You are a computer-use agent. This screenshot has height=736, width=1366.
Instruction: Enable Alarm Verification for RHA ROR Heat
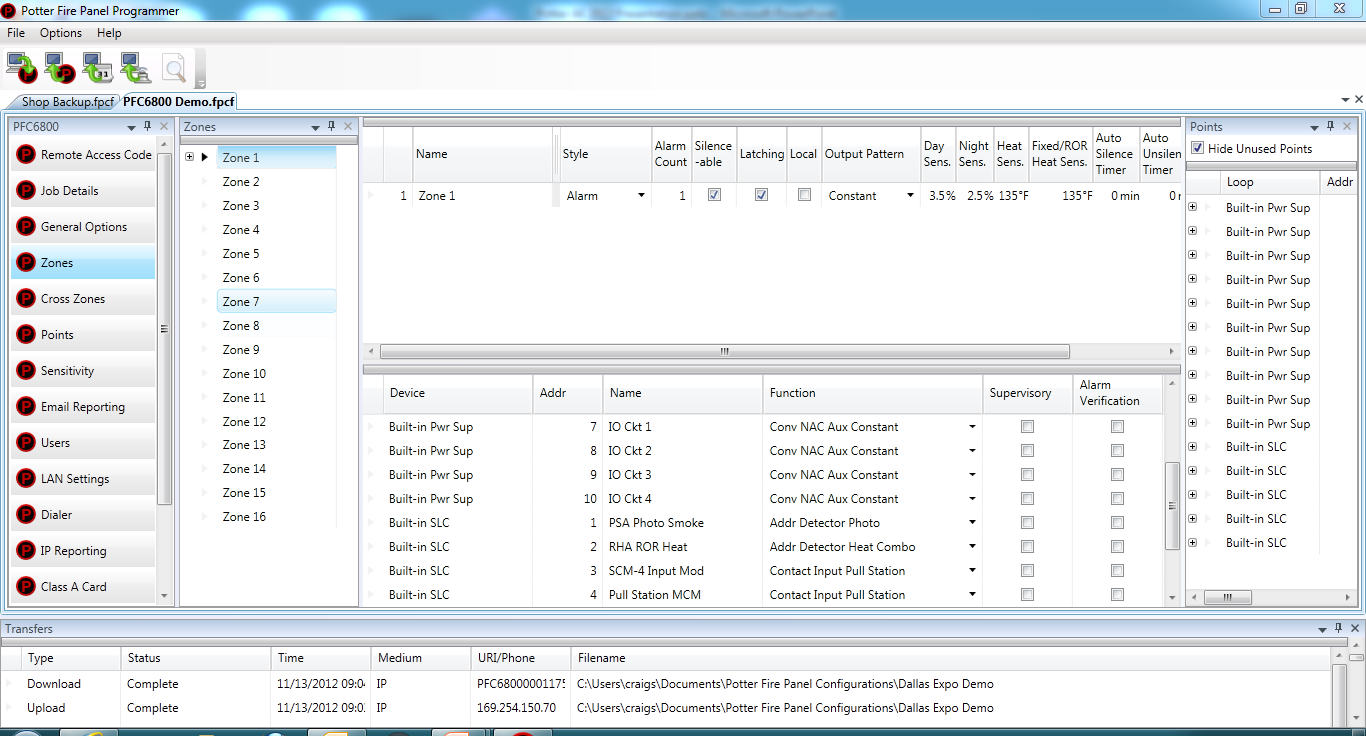(1117, 547)
